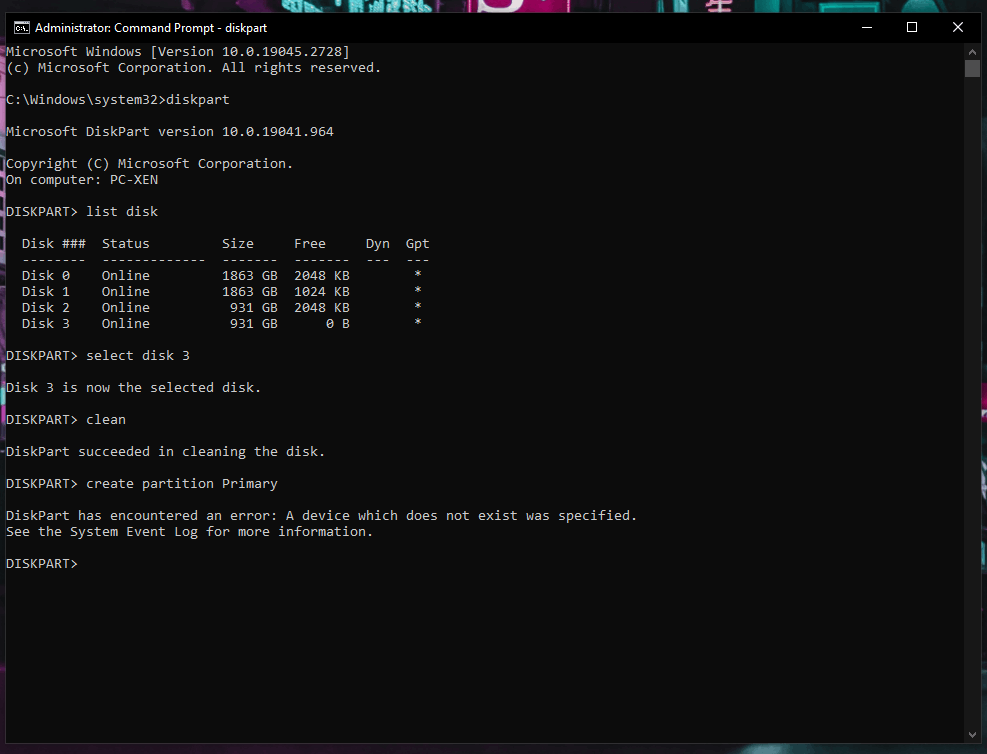Click the scrollbar up arrow

point(972,50)
